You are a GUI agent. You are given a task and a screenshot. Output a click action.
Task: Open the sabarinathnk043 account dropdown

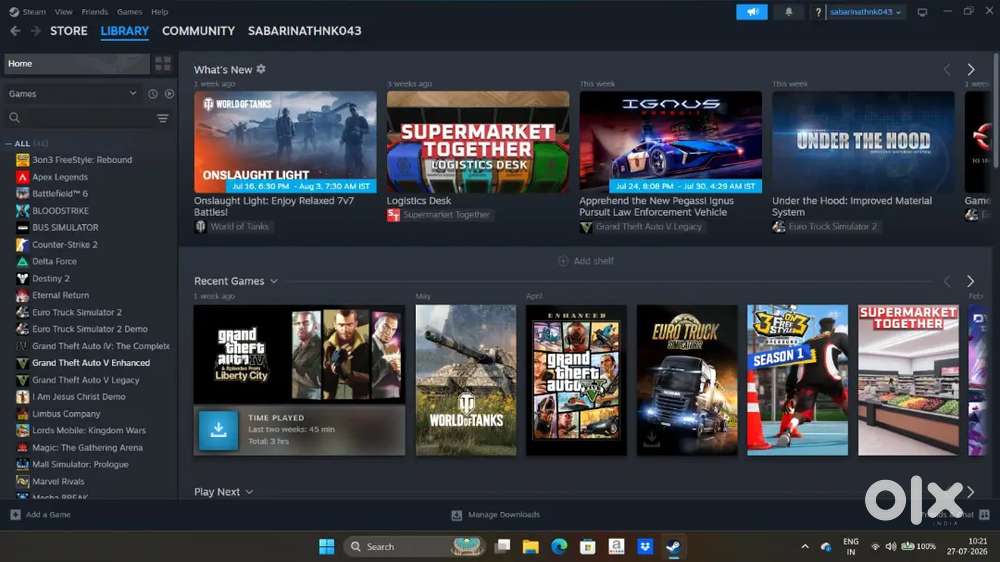coord(865,12)
